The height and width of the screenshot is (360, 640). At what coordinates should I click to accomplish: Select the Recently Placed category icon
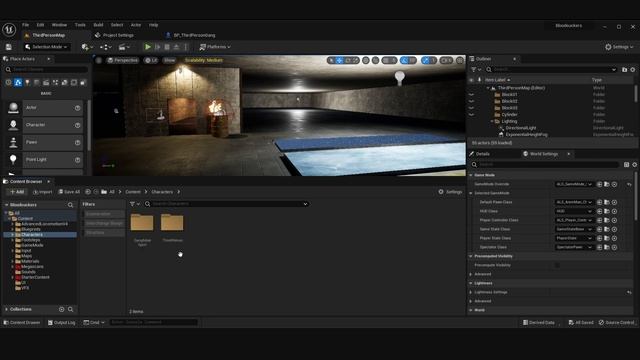[x=9, y=82]
